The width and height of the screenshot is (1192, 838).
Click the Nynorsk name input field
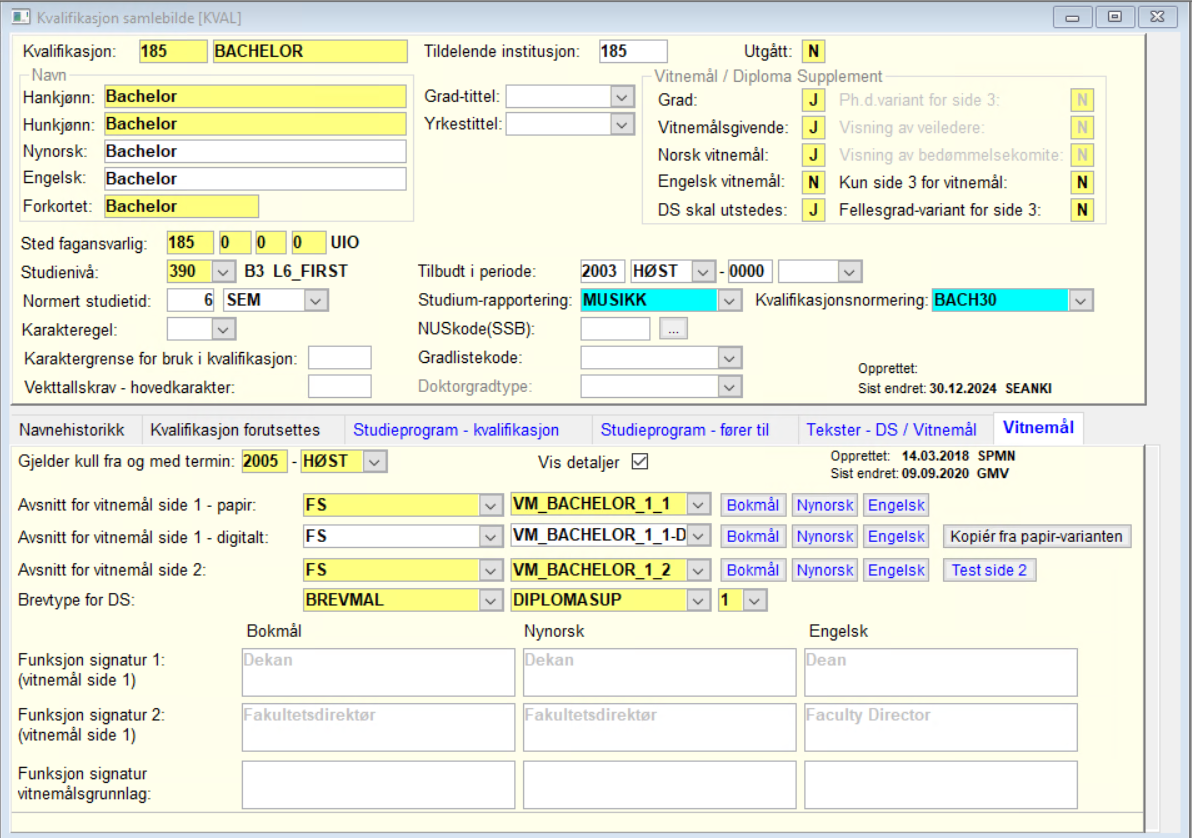tap(255, 151)
